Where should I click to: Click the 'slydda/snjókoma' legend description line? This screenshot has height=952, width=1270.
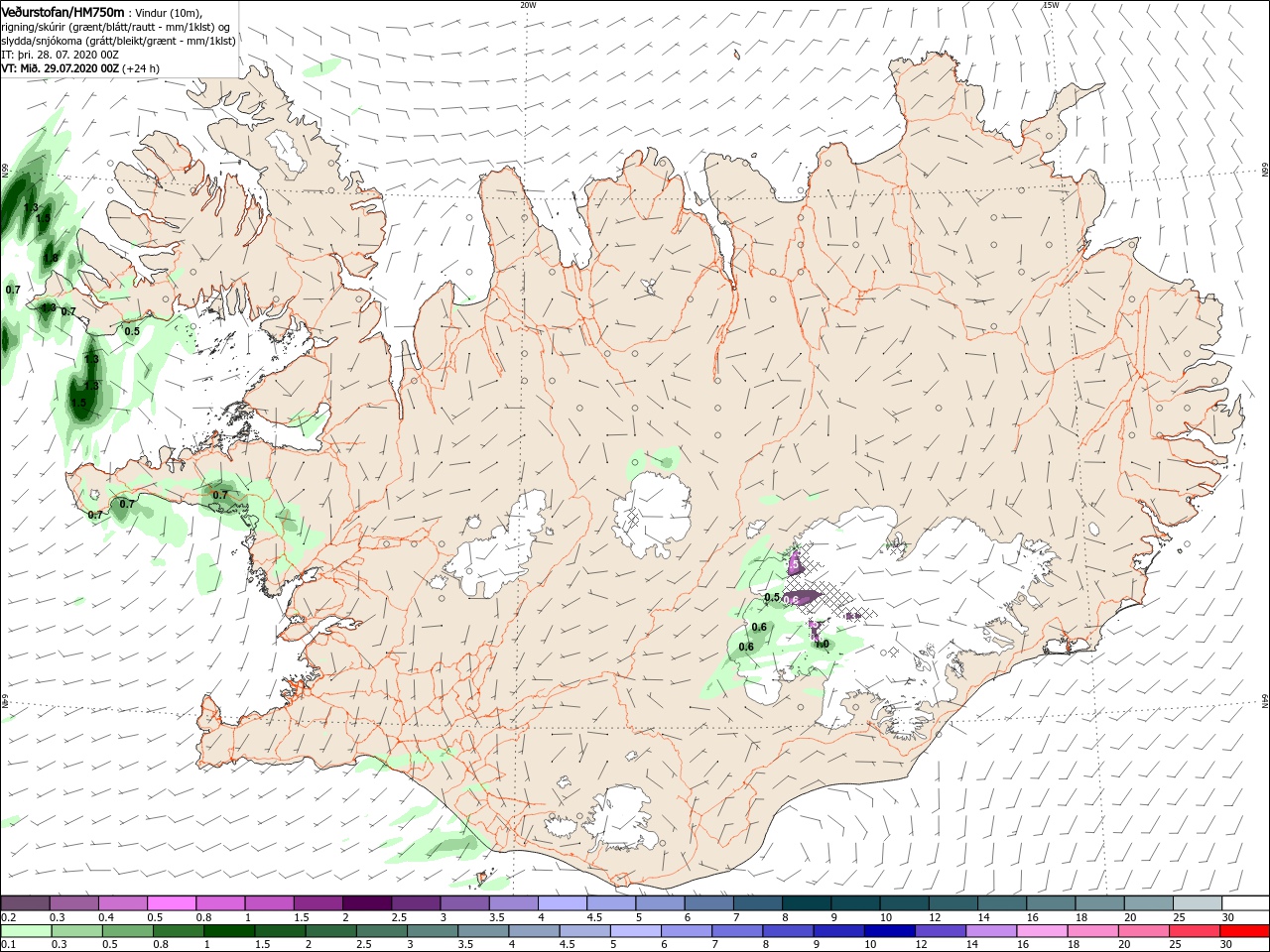pos(118,41)
